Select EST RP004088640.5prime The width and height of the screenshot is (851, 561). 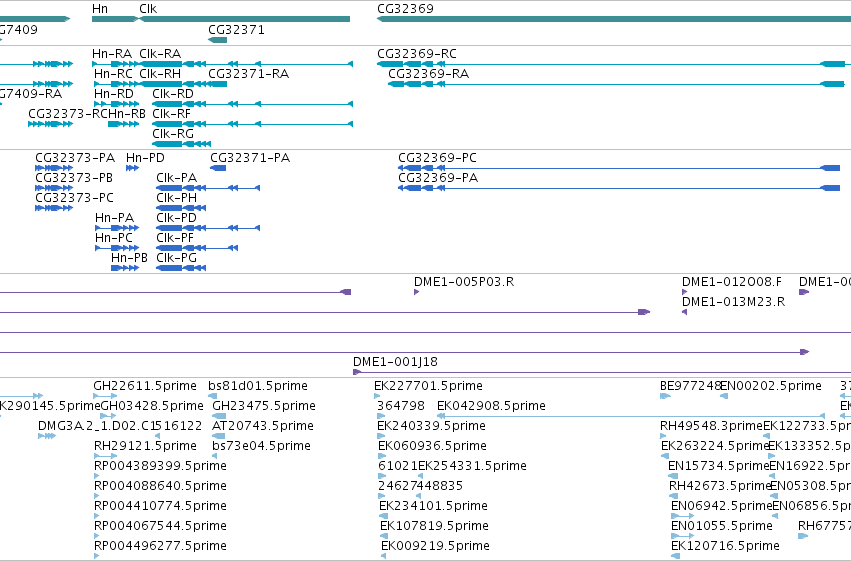click(x=161, y=486)
